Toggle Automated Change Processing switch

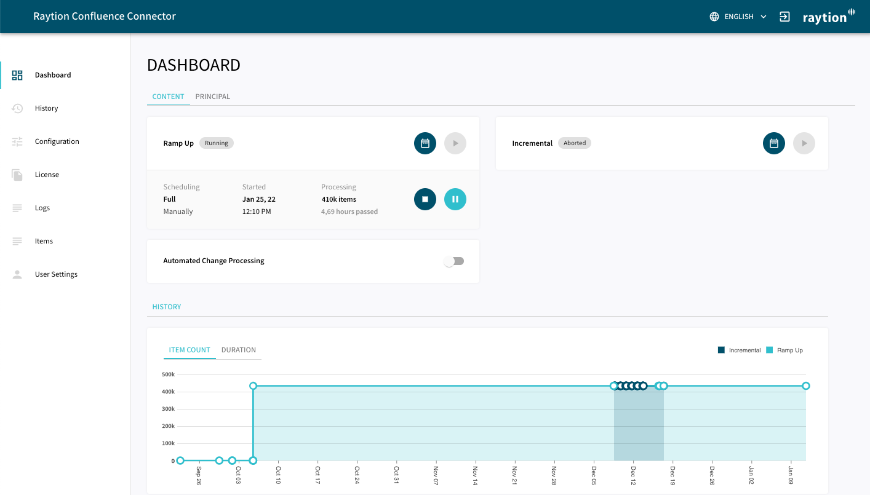pyautogui.click(x=454, y=261)
